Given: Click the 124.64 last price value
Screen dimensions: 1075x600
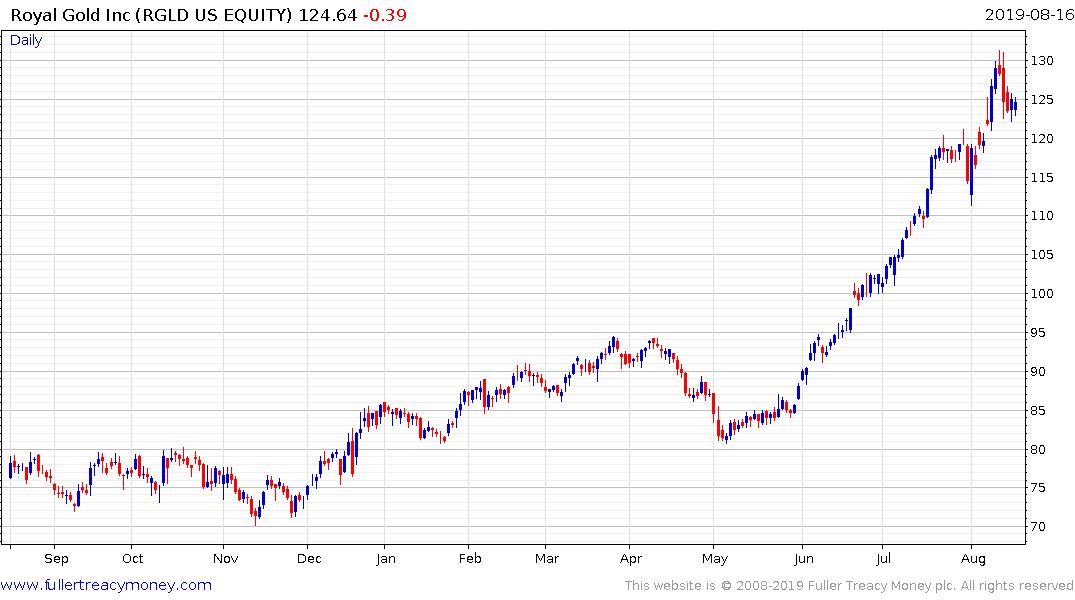Looking at the screenshot, I should [328, 15].
